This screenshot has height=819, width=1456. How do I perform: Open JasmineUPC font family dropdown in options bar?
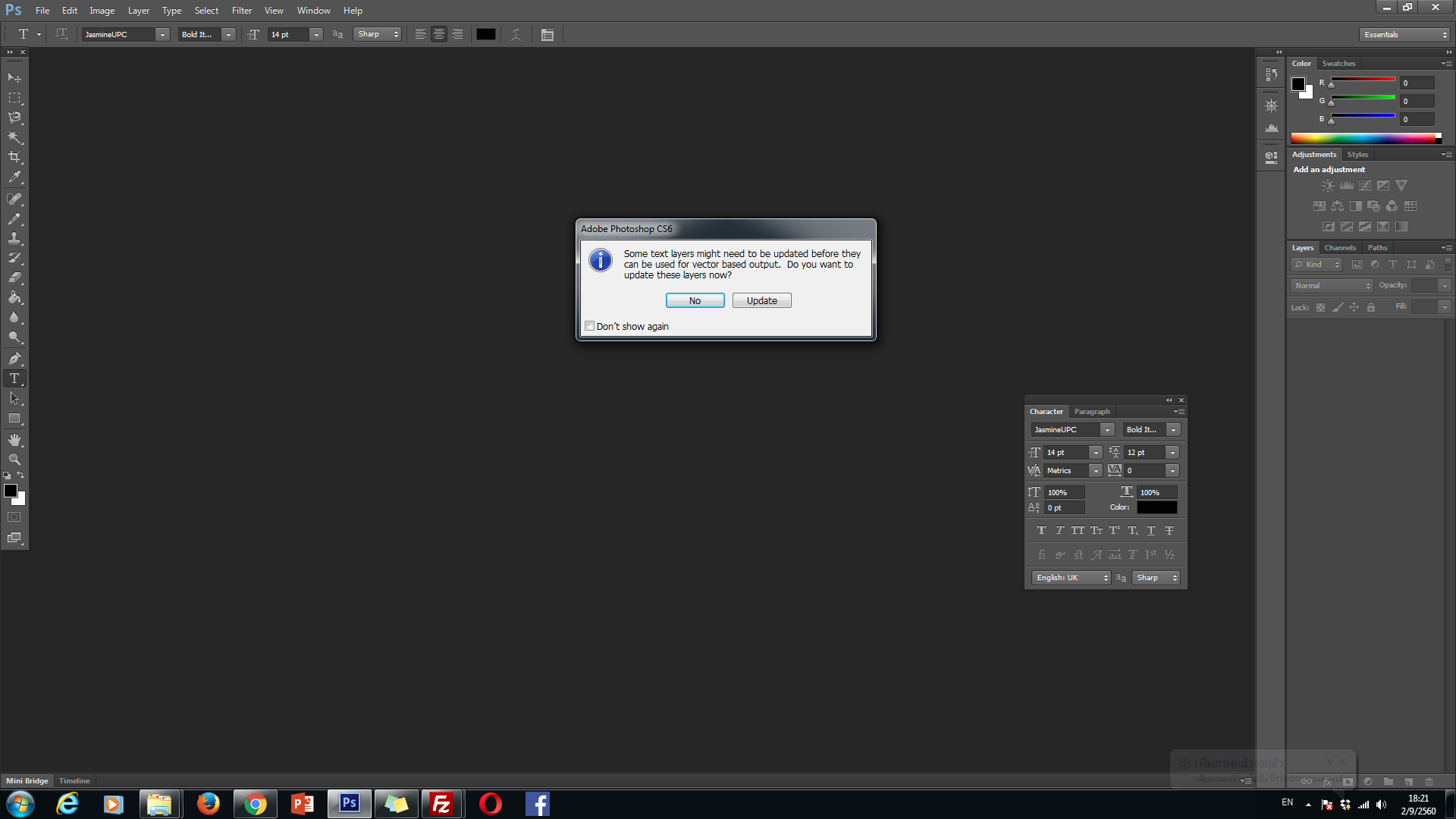point(162,34)
